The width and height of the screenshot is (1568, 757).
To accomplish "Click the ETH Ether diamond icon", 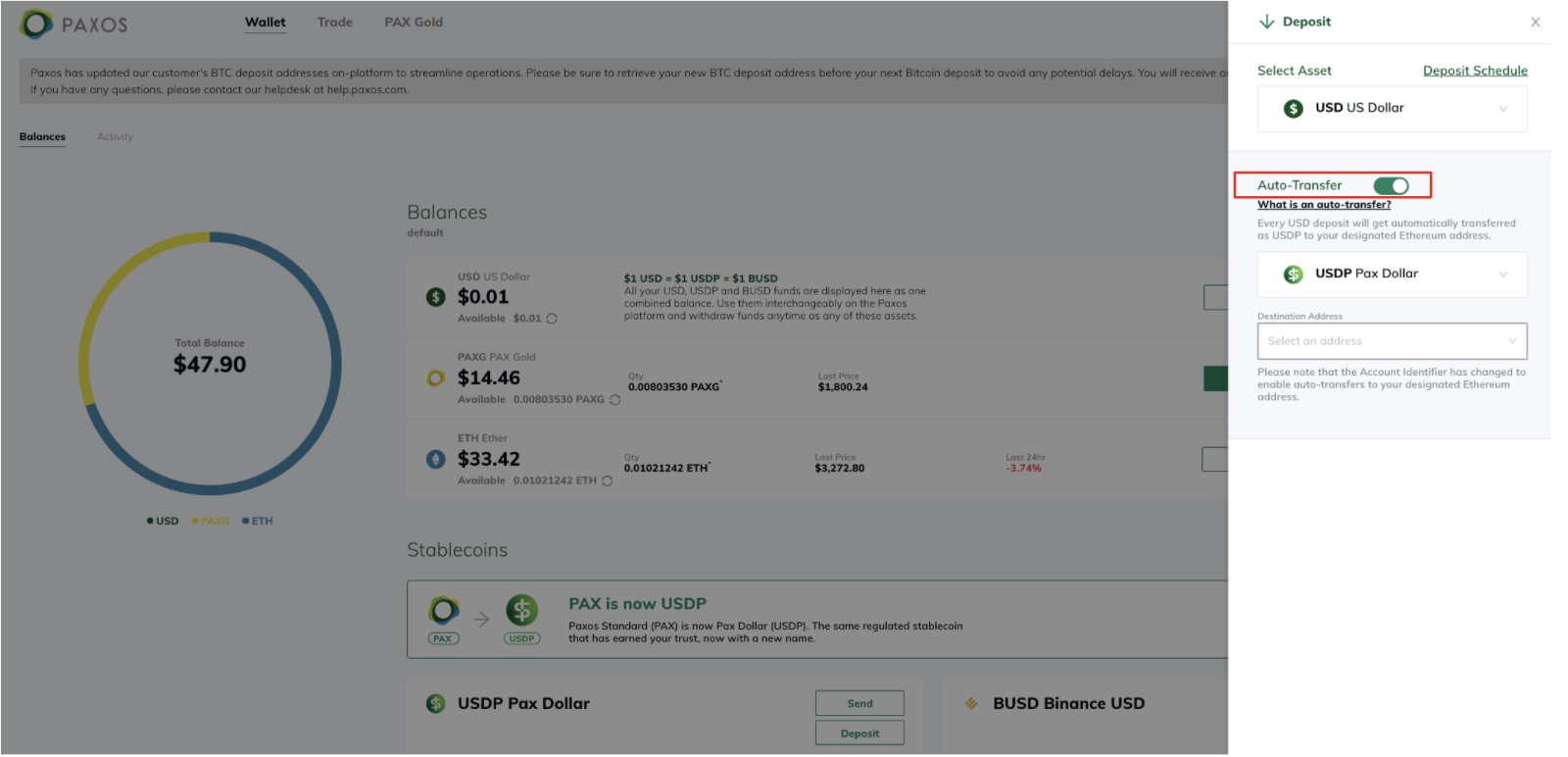I will tap(436, 459).
